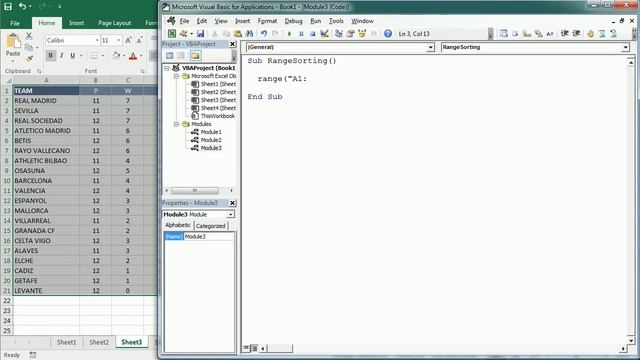
Task: Open the VBA File menu
Action: [x=184, y=21]
